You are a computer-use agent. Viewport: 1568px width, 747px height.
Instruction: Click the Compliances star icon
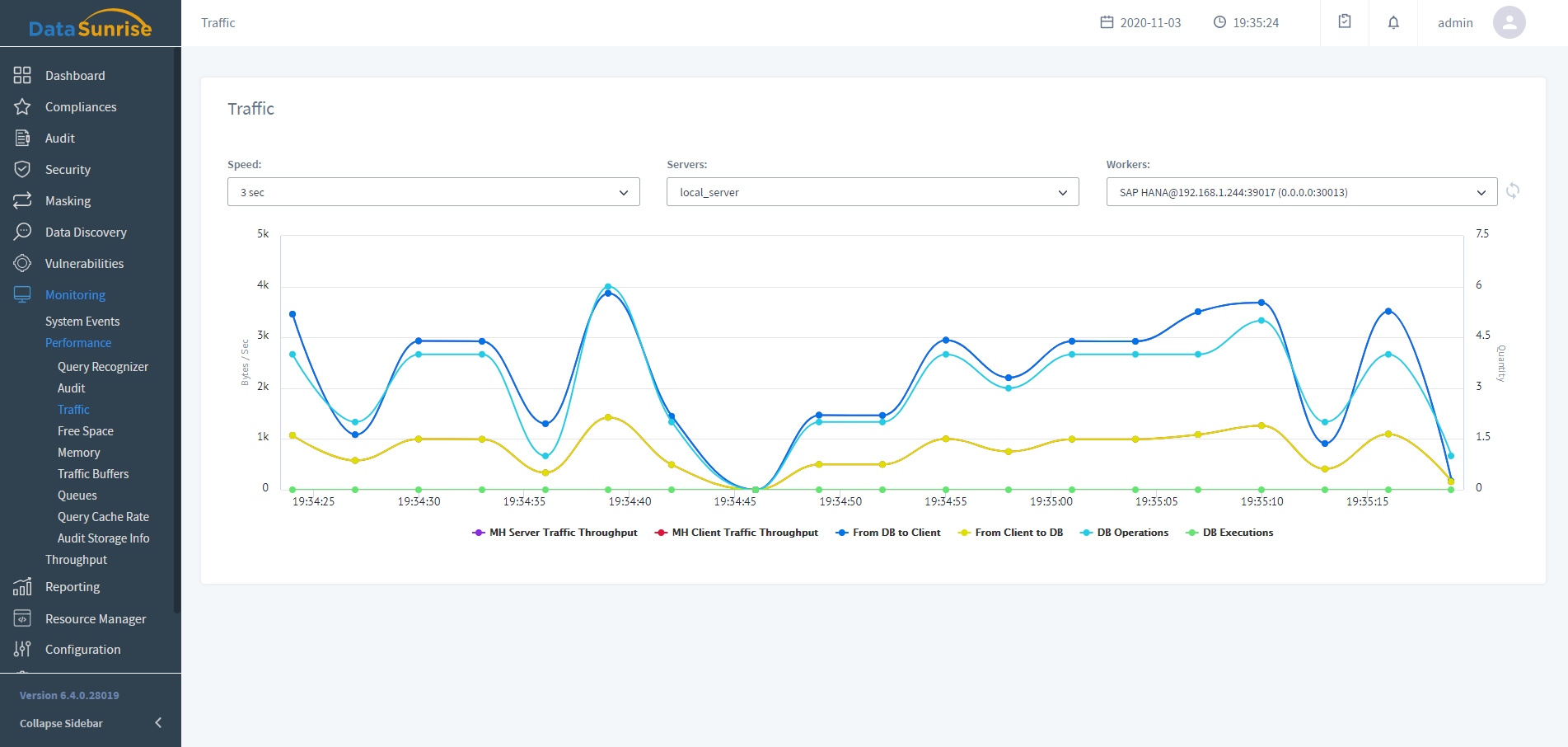pyautogui.click(x=22, y=107)
